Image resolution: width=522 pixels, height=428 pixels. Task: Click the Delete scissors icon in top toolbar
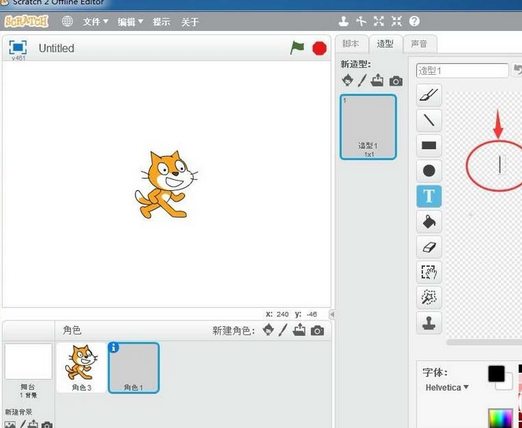[x=361, y=21]
